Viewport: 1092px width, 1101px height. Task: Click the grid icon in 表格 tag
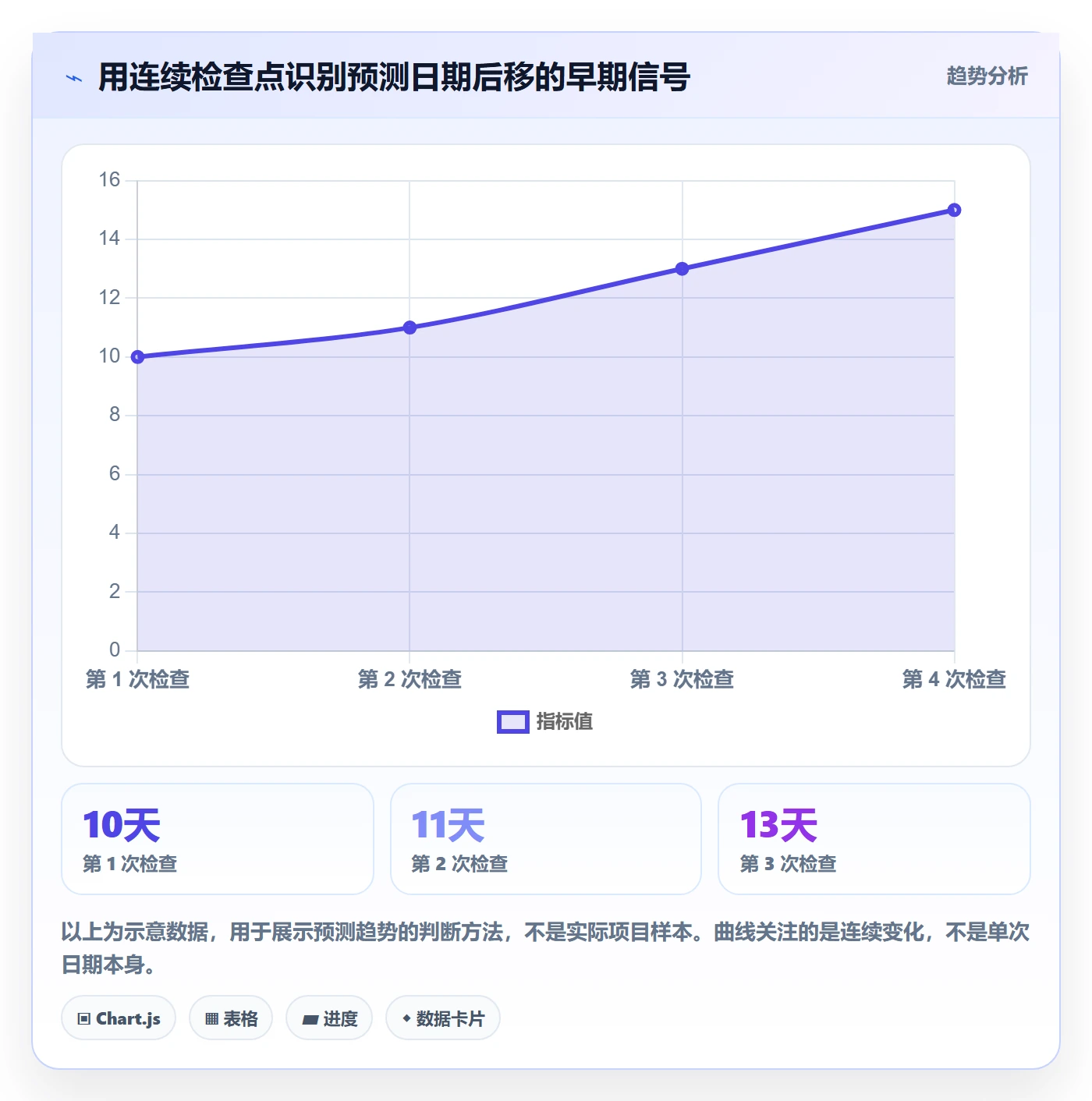[x=211, y=1018]
